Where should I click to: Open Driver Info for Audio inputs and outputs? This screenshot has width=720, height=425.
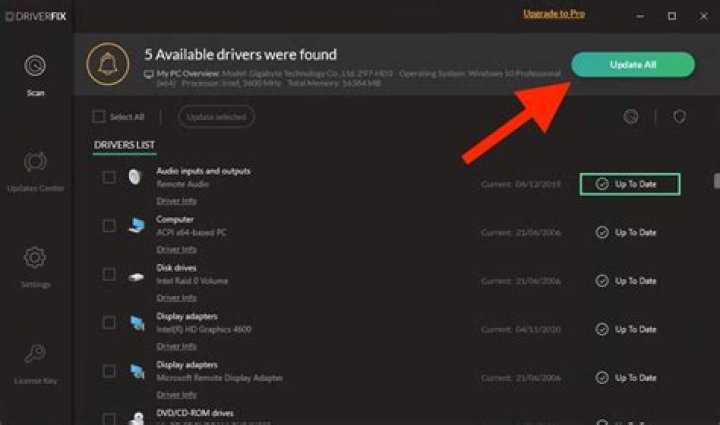176,201
